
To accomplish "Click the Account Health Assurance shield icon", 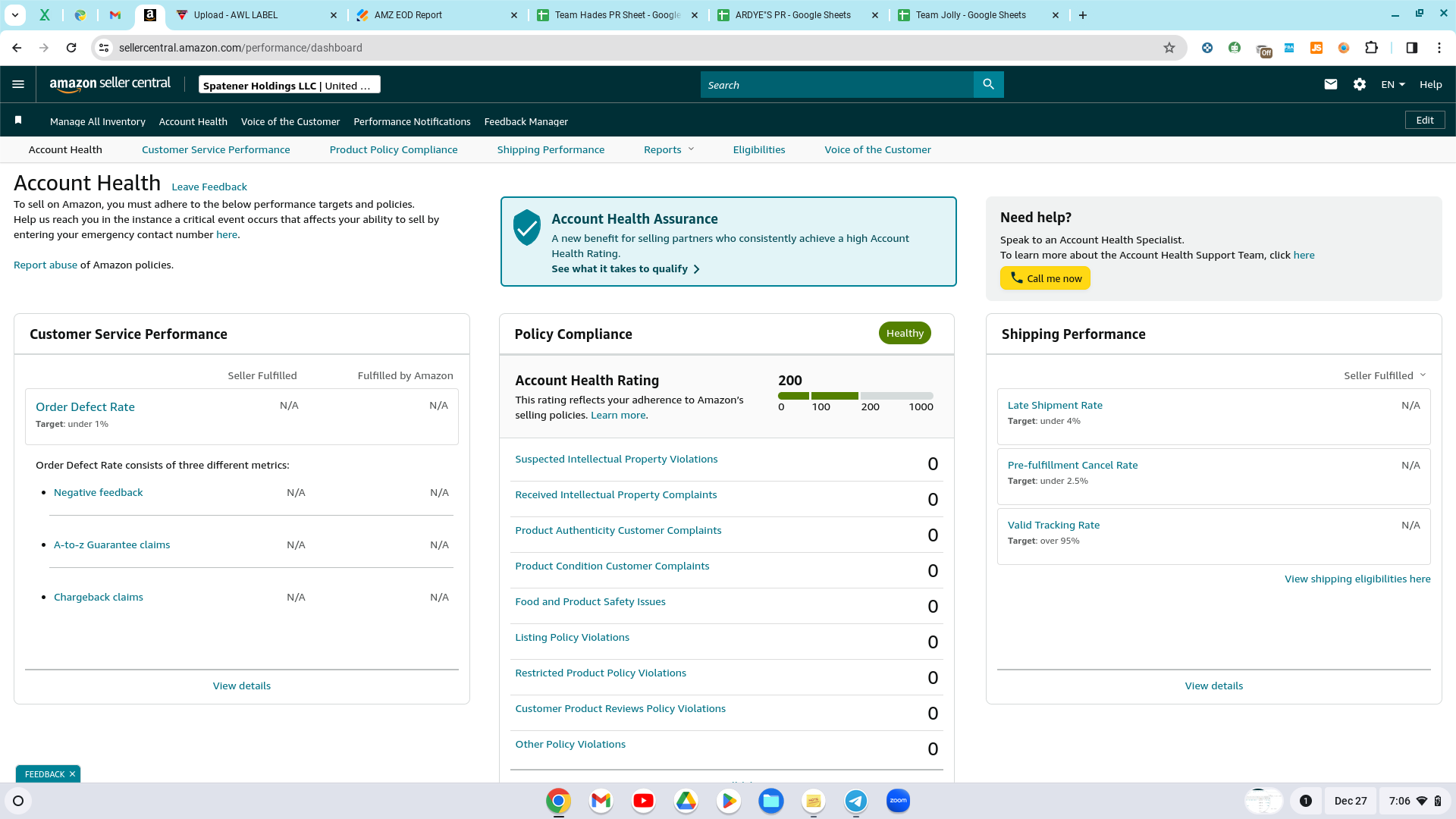I will tap(526, 227).
